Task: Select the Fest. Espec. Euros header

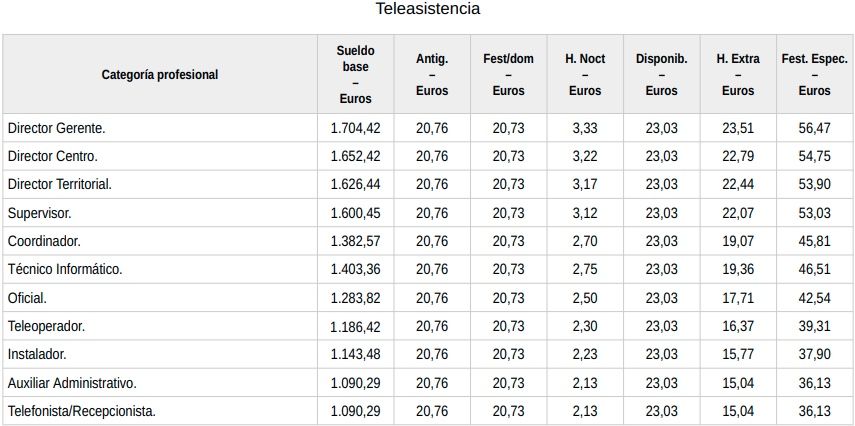Action: click(x=814, y=75)
